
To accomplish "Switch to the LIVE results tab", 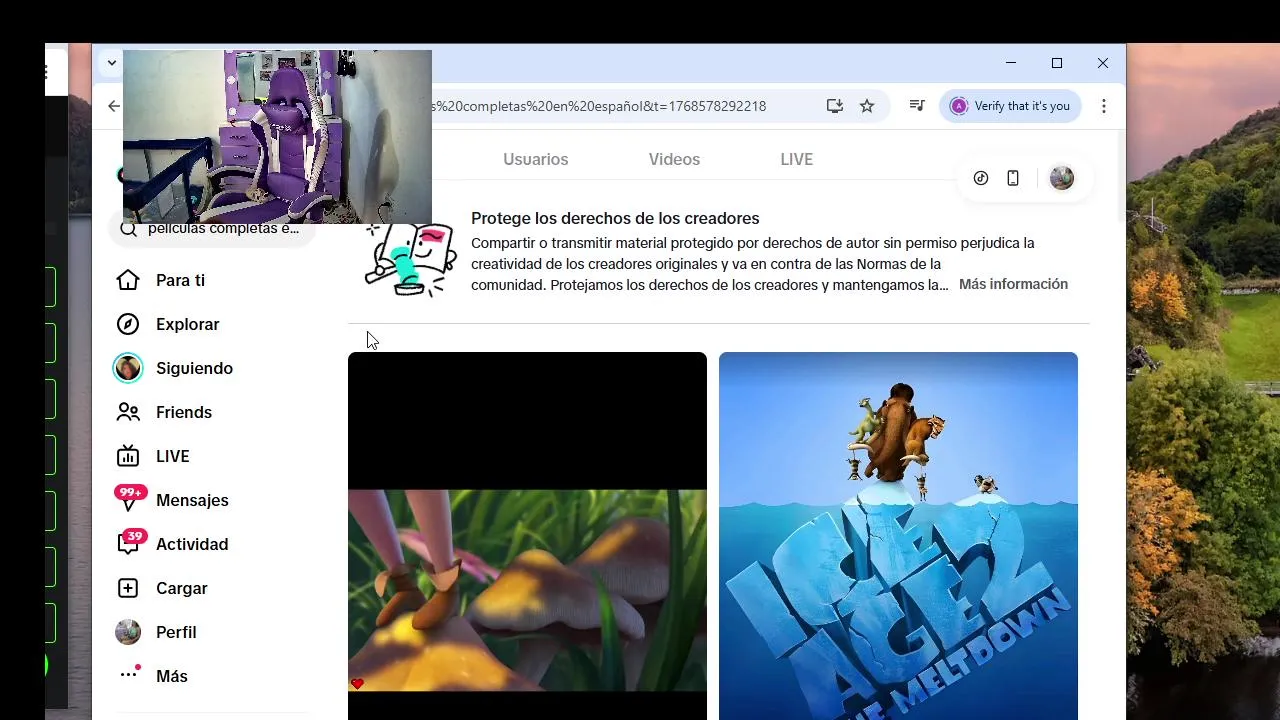I will click(x=797, y=159).
